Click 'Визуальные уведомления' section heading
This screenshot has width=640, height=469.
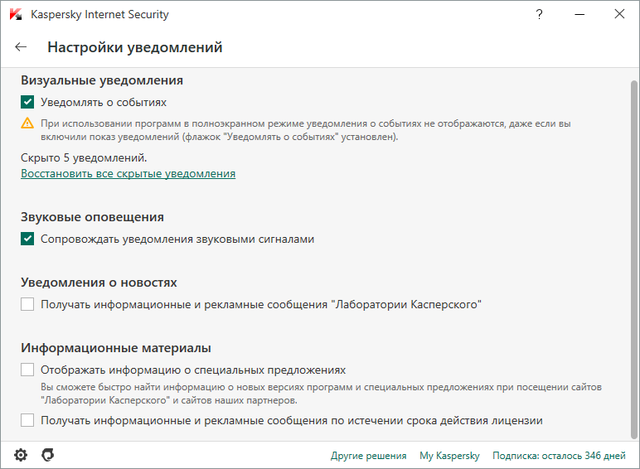102,80
